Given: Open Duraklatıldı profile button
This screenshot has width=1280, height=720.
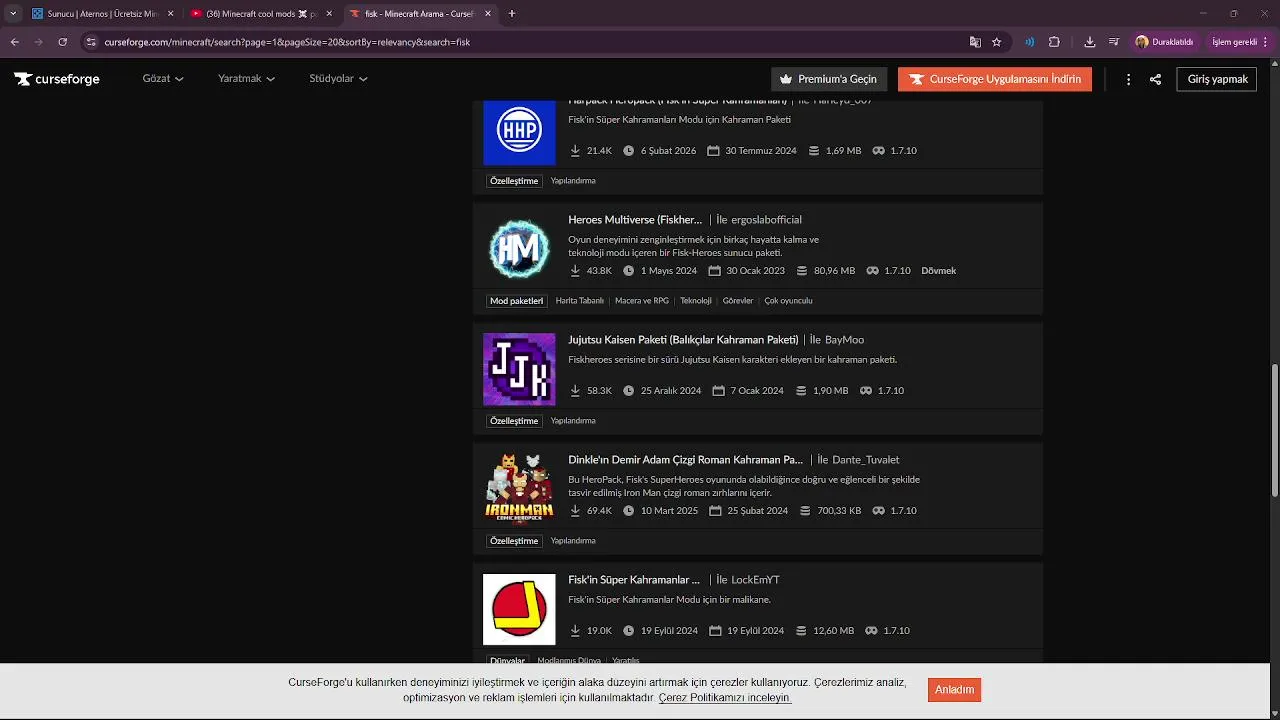Looking at the screenshot, I should tap(1165, 42).
